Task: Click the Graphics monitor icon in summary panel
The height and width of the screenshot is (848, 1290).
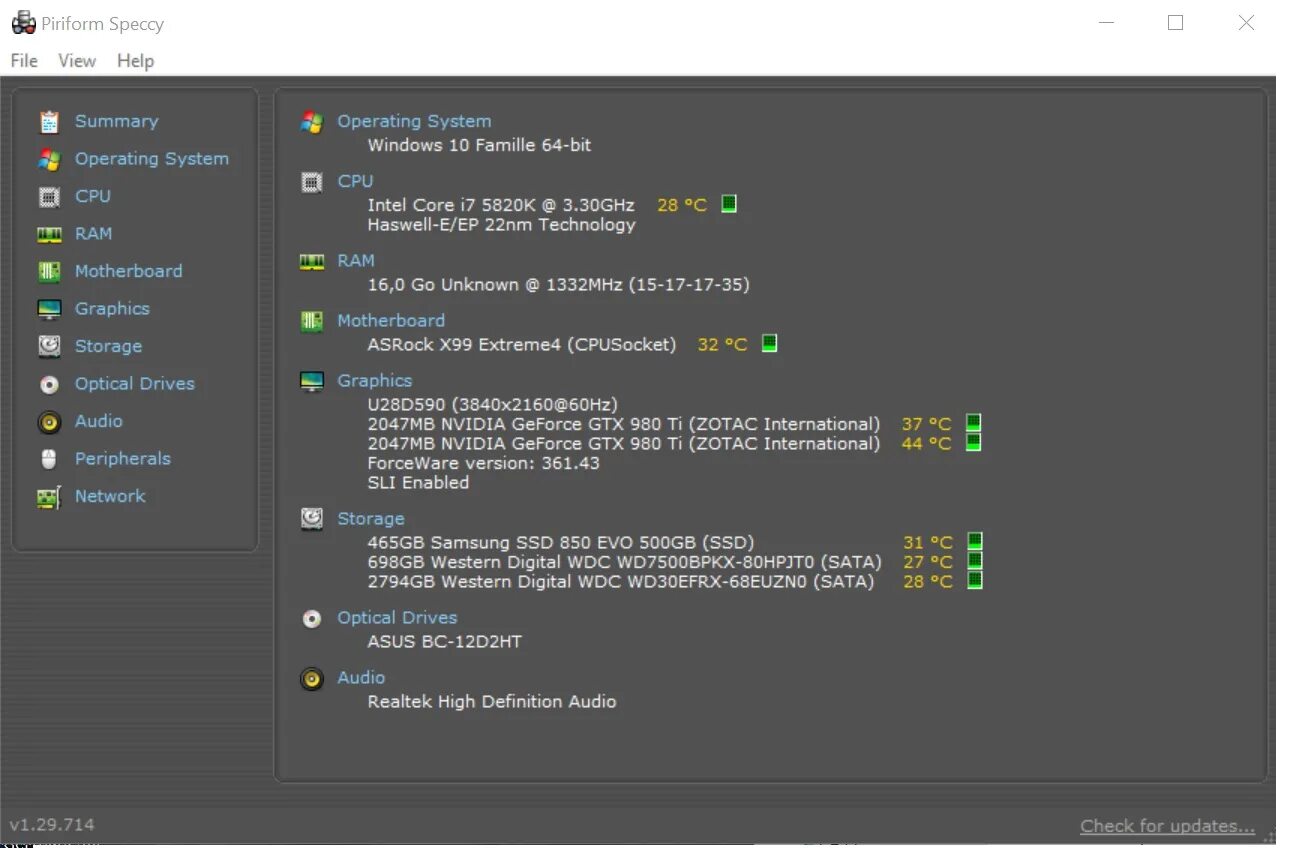Action: tap(312, 381)
